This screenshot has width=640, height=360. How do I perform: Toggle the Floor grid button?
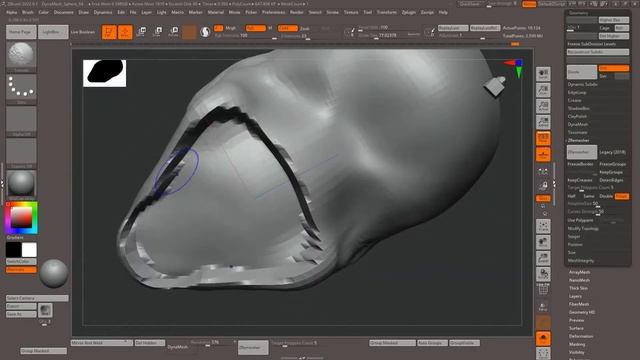click(x=543, y=155)
